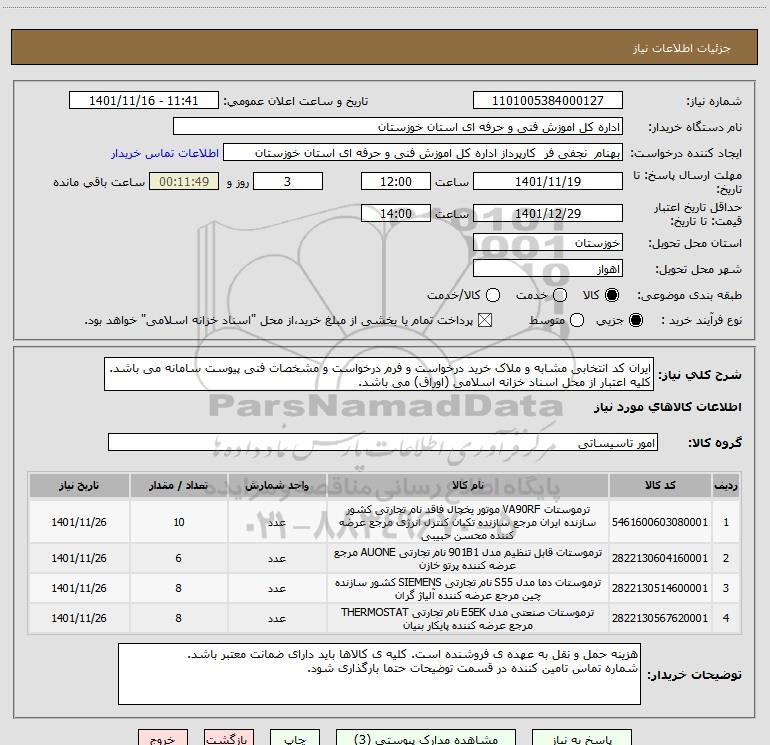Viewport: 770px width, 745px height.
Task: Click the price validity date 1401/12/29
Action: [x=548, y=213]
